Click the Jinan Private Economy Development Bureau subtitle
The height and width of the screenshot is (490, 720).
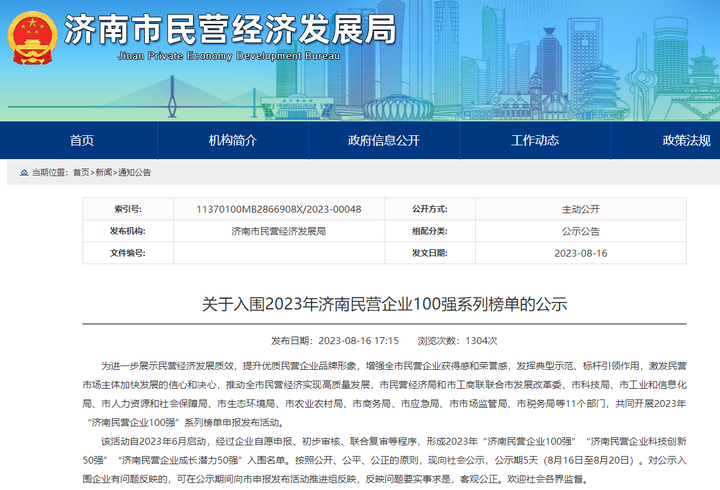[229, 56]
